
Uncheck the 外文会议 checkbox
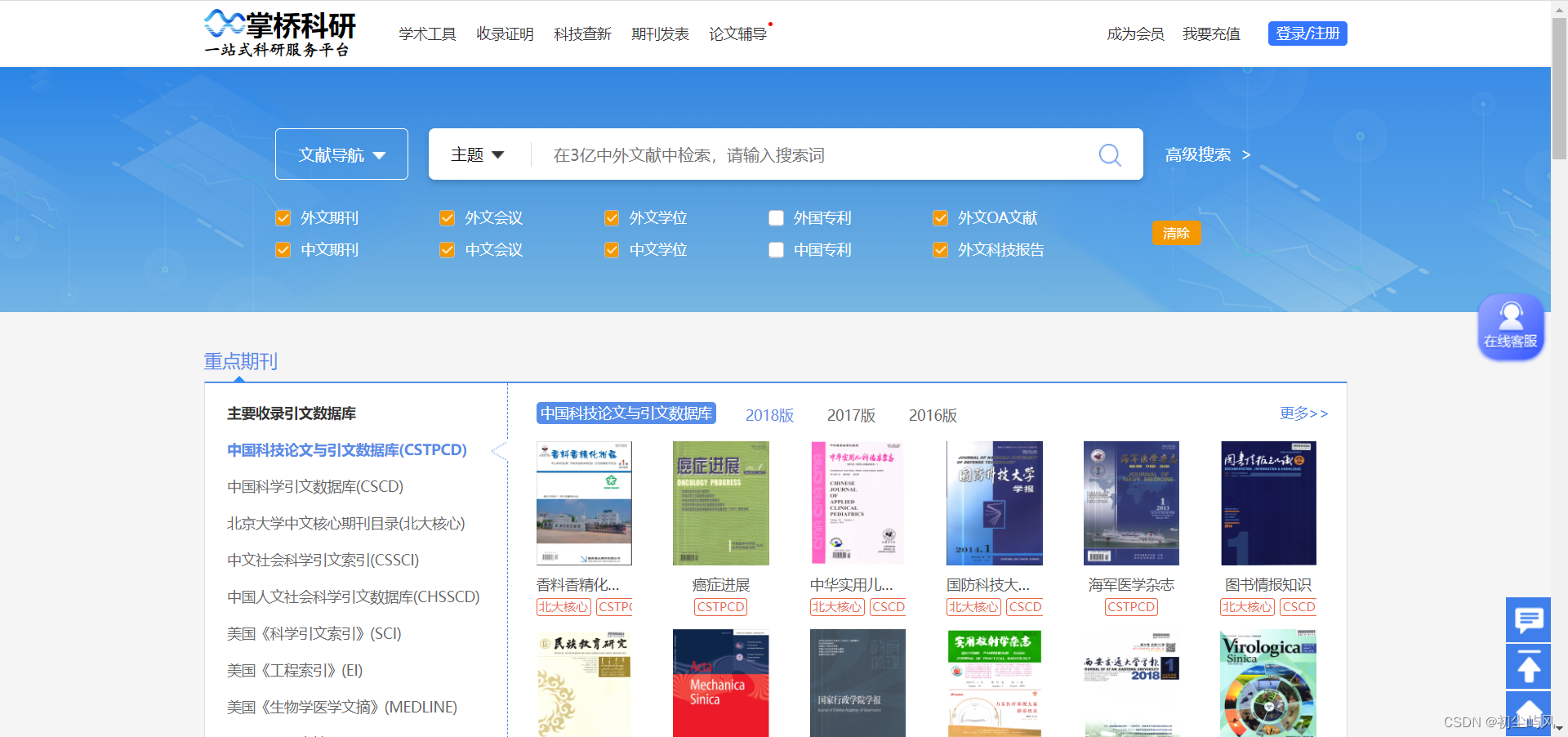[448, 218]
